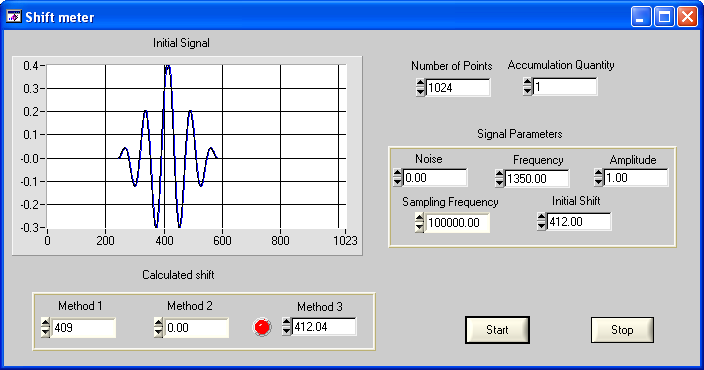Click the Start button
Viewport: 704px width, 370px height.
(x=497, y=330)
